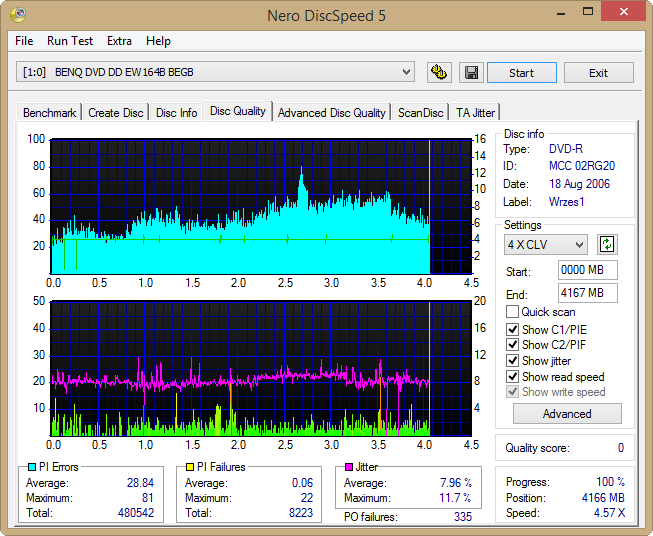The height and width of the screenshot is (536, 653).
Task: Click the label value Wrzes1
Action: click(567, 202)
